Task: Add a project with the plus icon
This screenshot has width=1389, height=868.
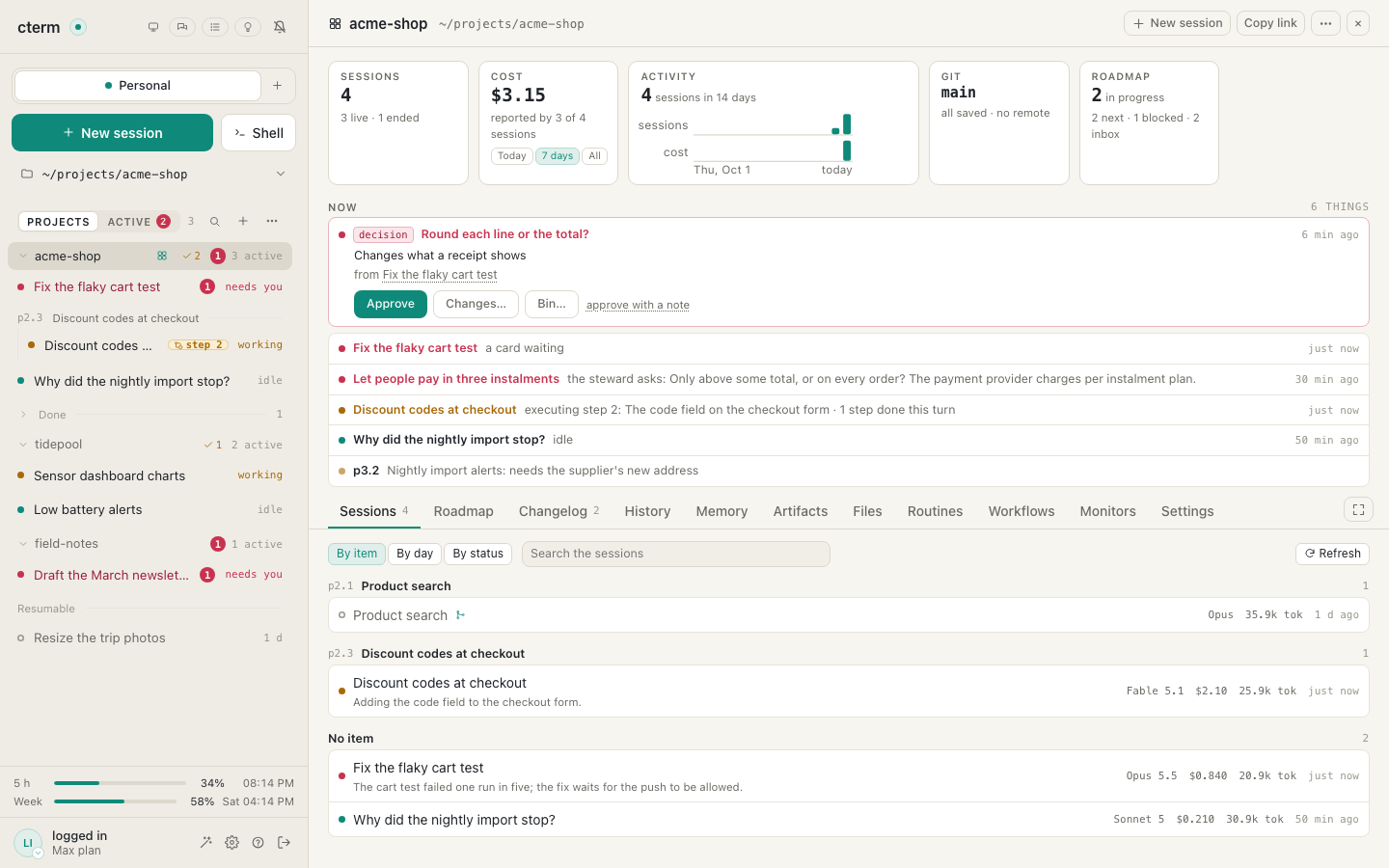Action: pyautogui.click(x=243, y=222)
